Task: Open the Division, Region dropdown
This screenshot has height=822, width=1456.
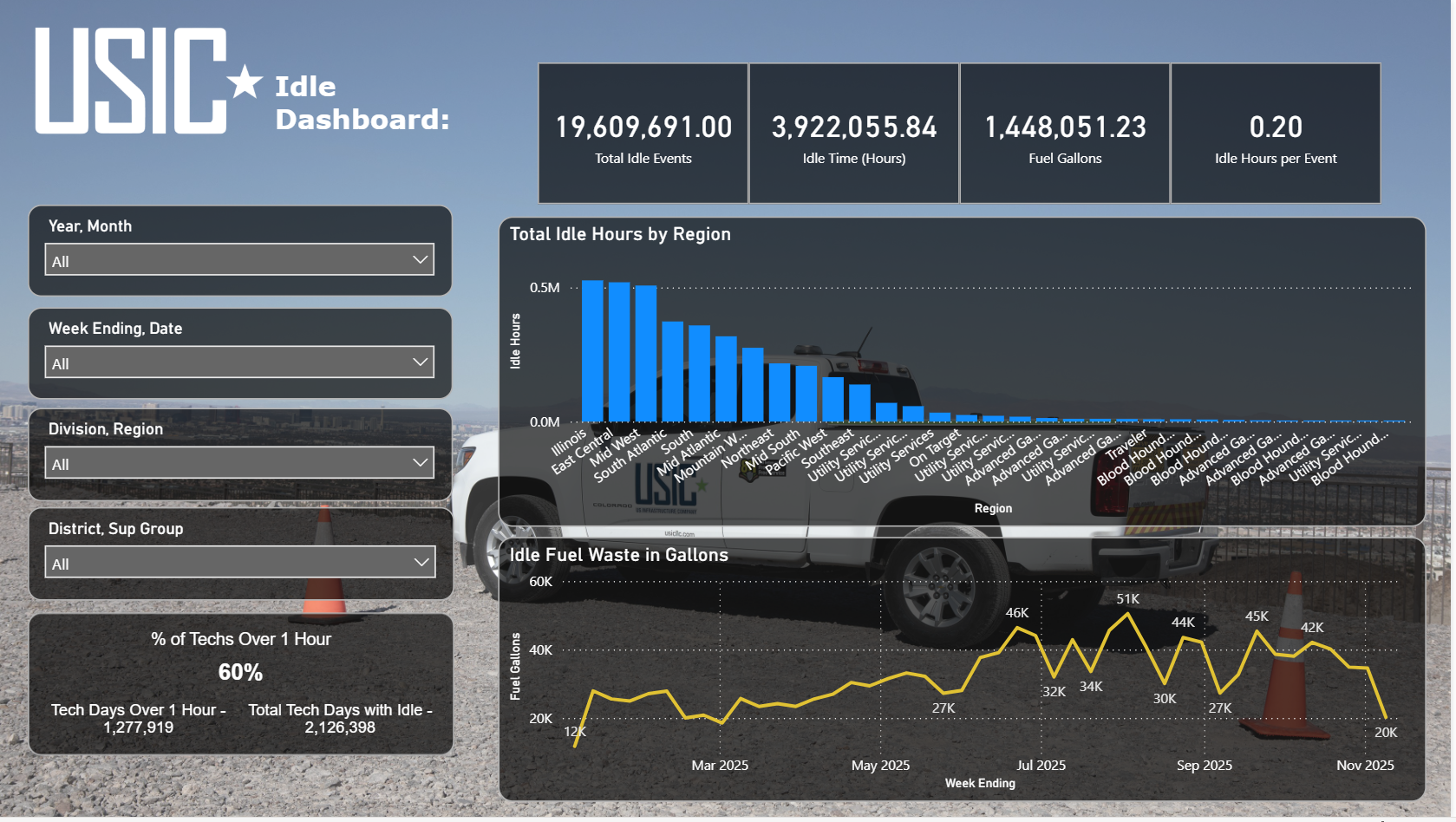Action: pyautogui.click(x=240, y=462)
